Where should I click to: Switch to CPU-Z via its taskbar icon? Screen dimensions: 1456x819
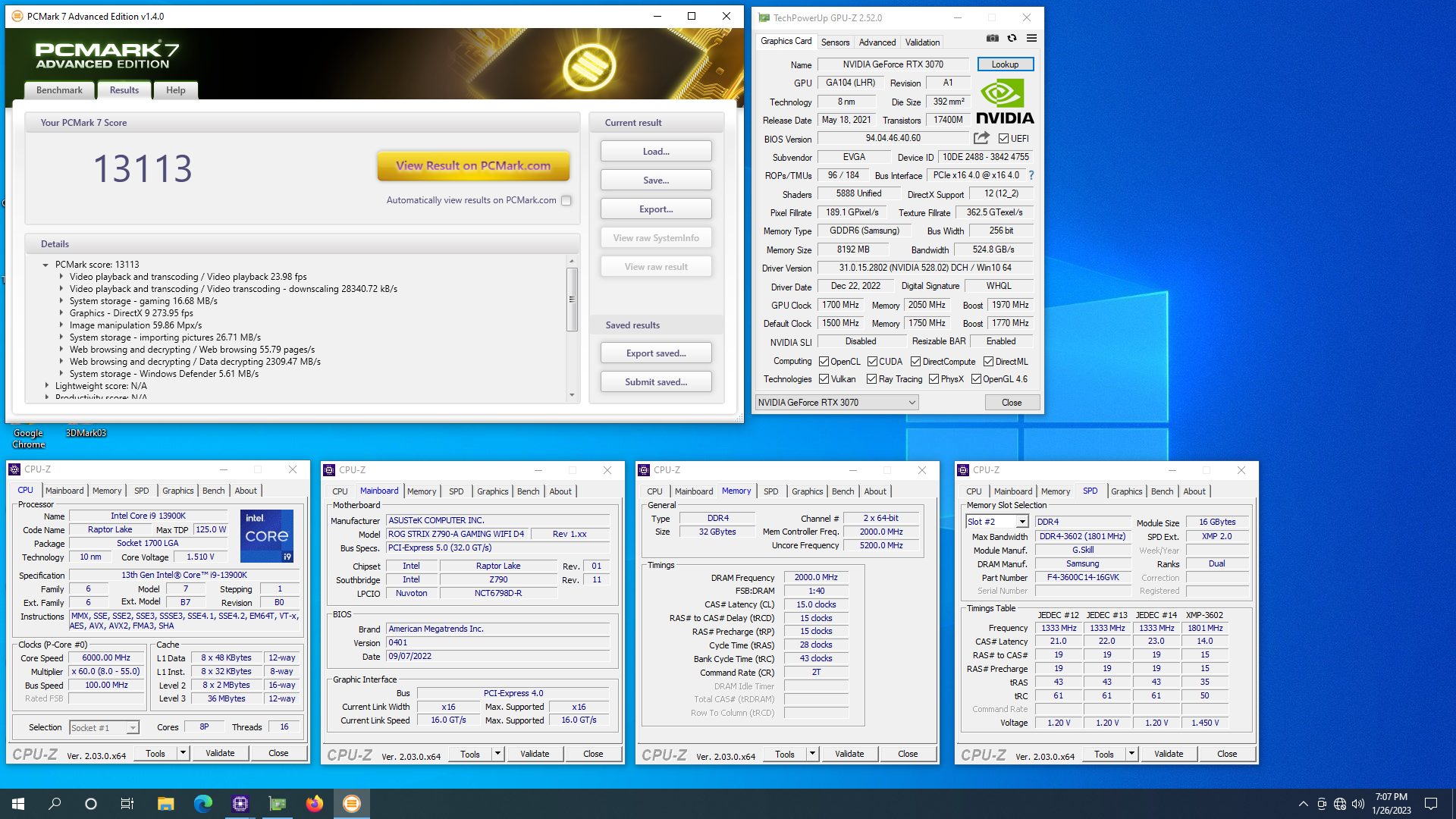[240, 804]
